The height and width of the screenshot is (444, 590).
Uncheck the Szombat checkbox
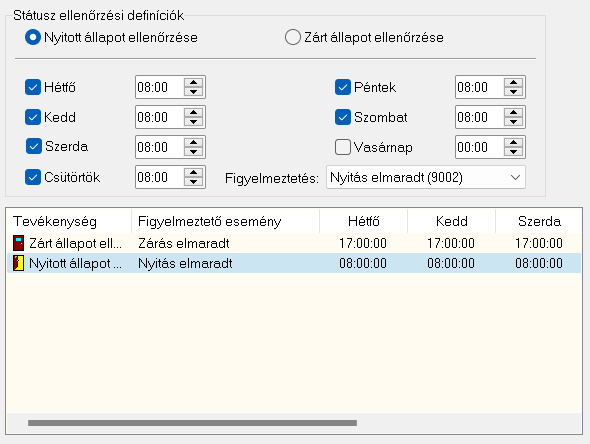[x=343, y=117]
